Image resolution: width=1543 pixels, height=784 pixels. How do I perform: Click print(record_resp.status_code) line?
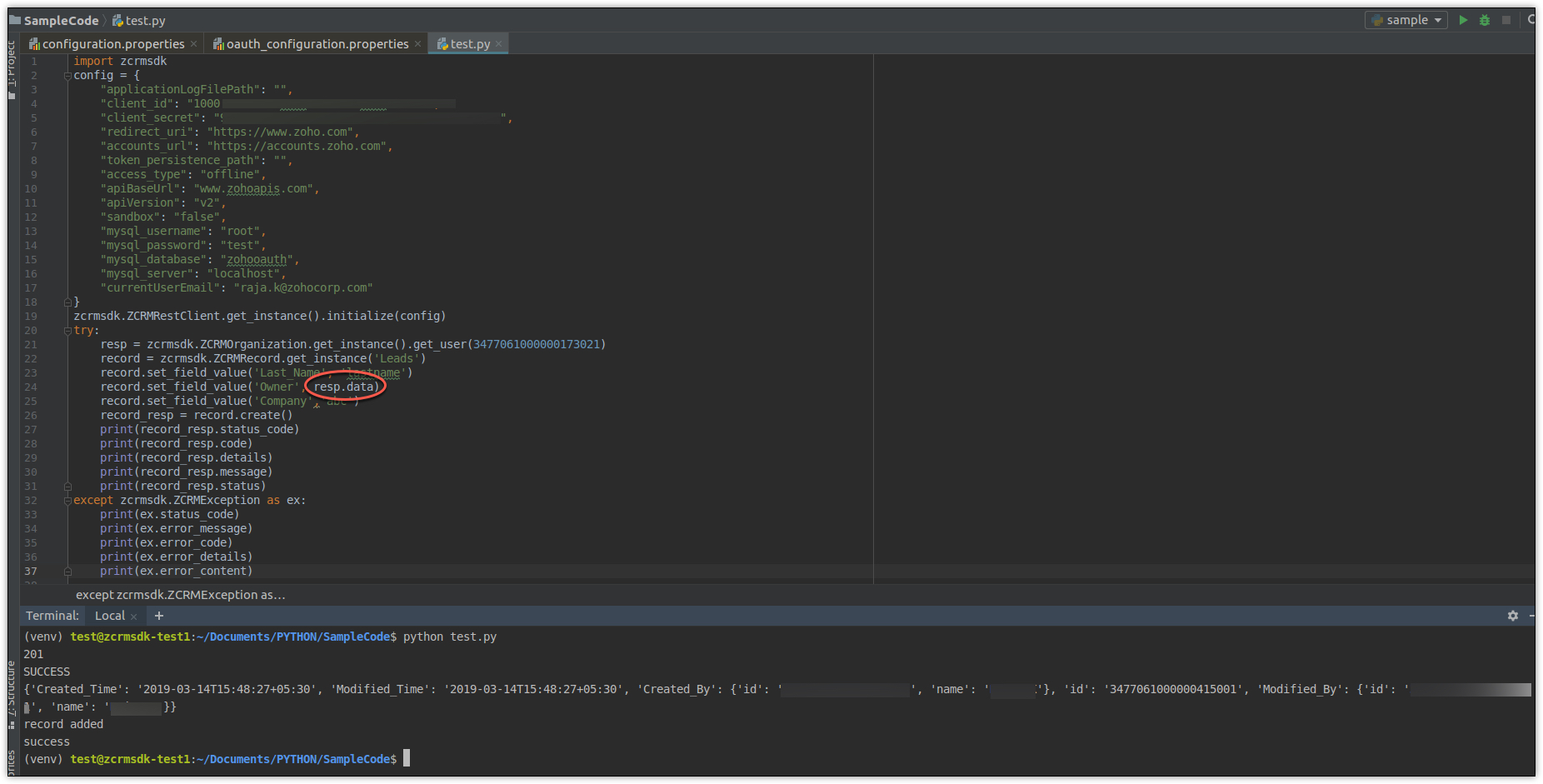(199, 430)
